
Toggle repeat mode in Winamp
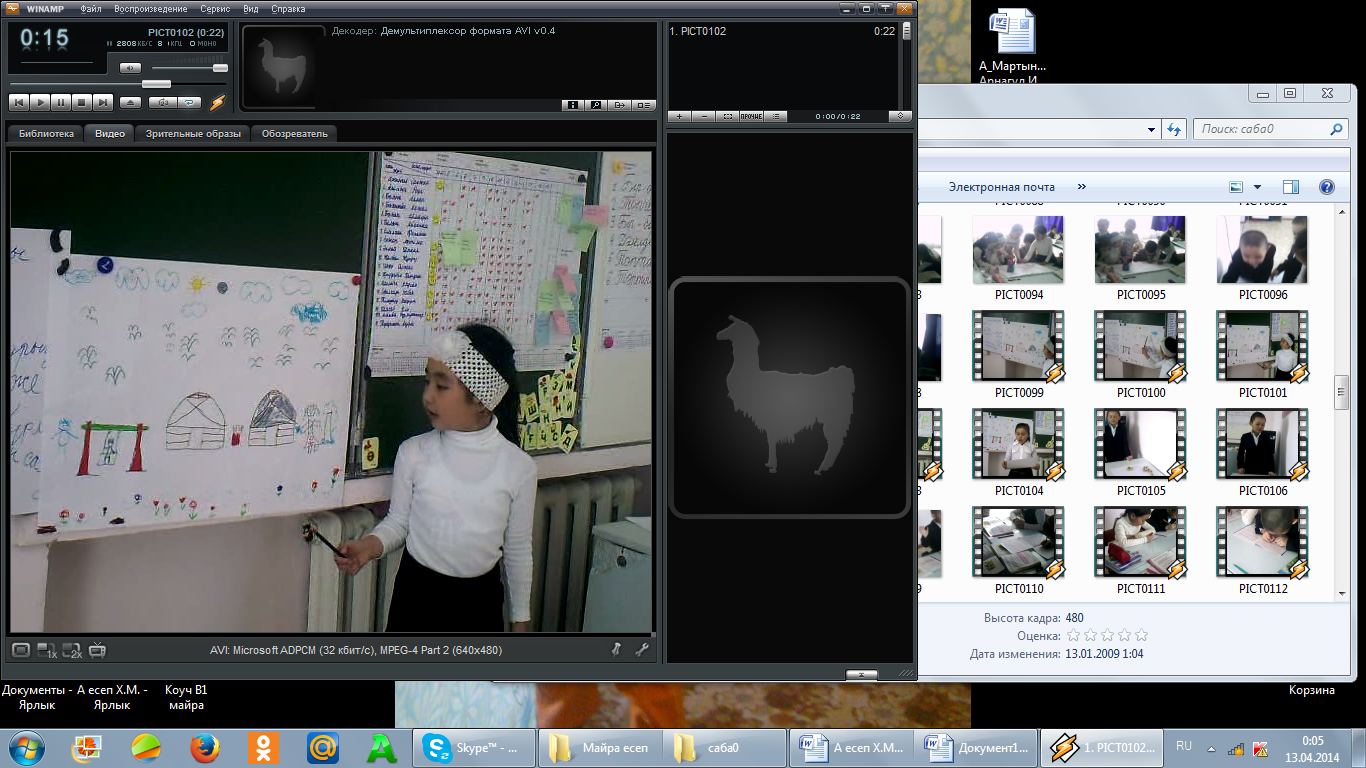(188, 102)
